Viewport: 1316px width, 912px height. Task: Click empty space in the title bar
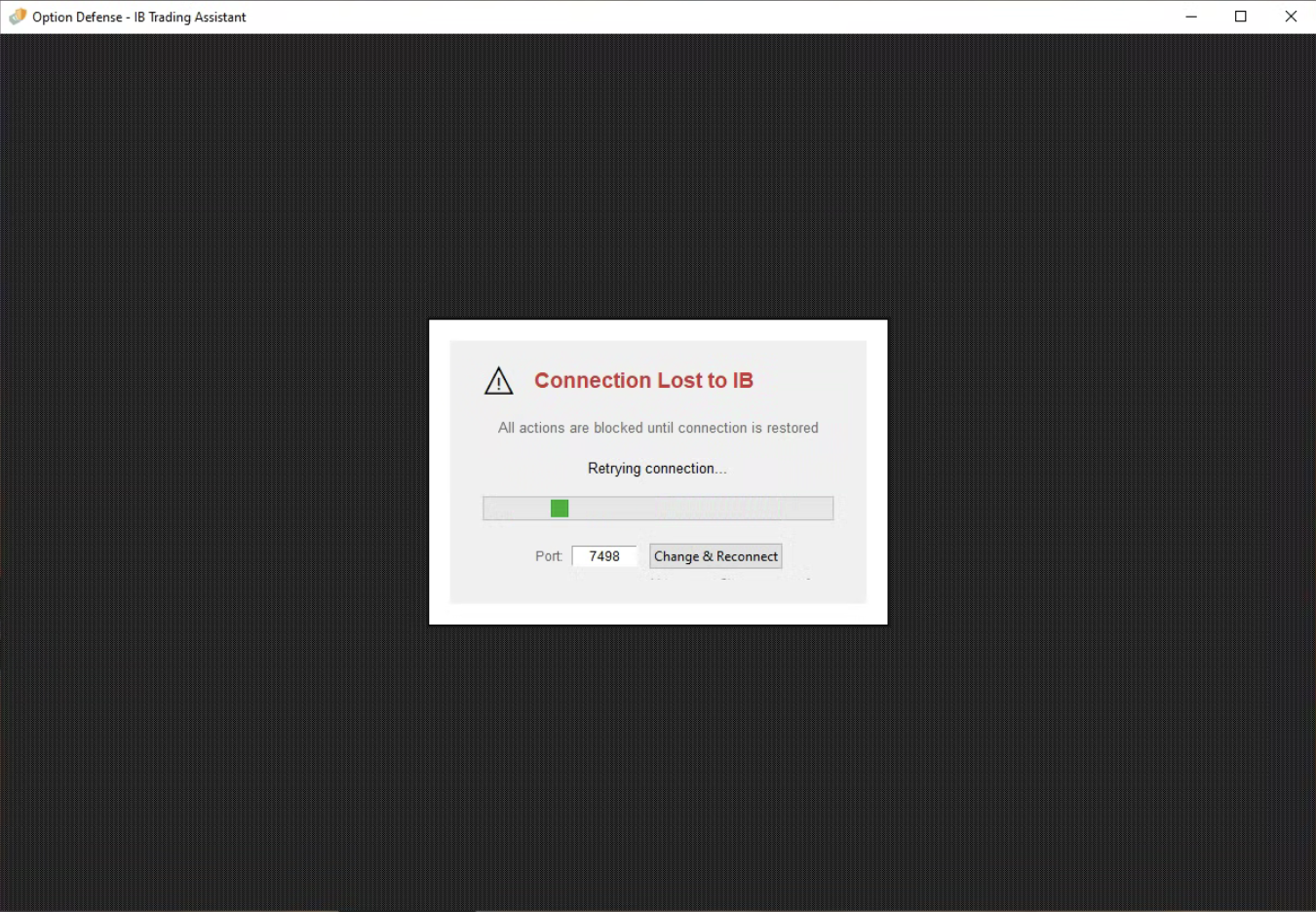[x=682, y=17]
